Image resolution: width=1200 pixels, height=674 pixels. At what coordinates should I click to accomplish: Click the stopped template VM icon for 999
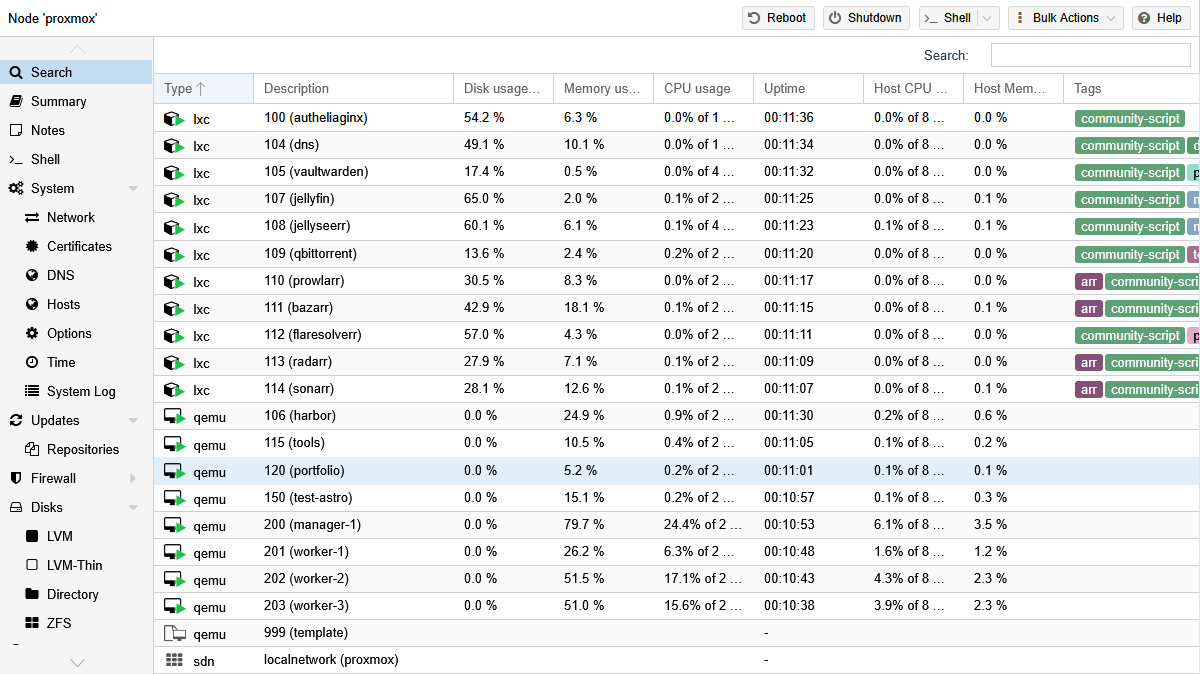pyautogui.click(x=174, y=633)
